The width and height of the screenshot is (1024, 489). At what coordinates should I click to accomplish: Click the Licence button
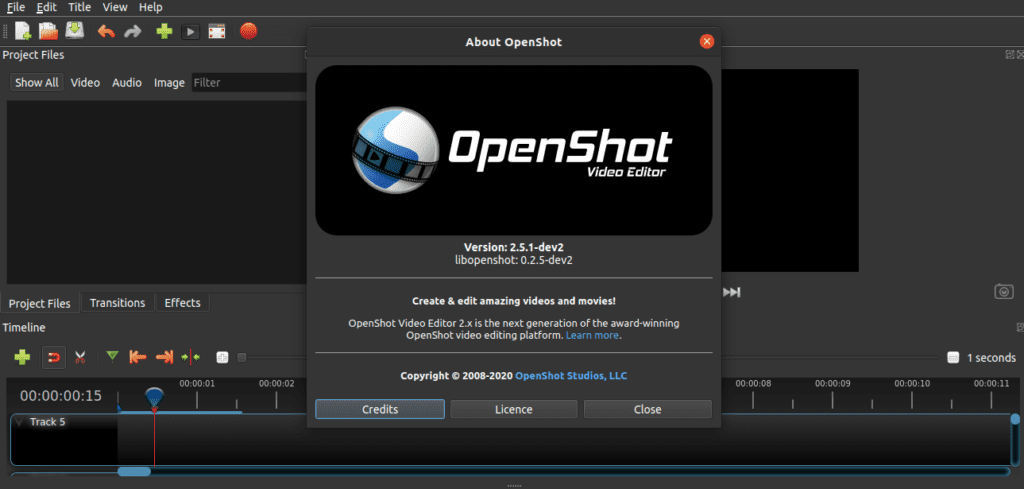tap(514, 409)
